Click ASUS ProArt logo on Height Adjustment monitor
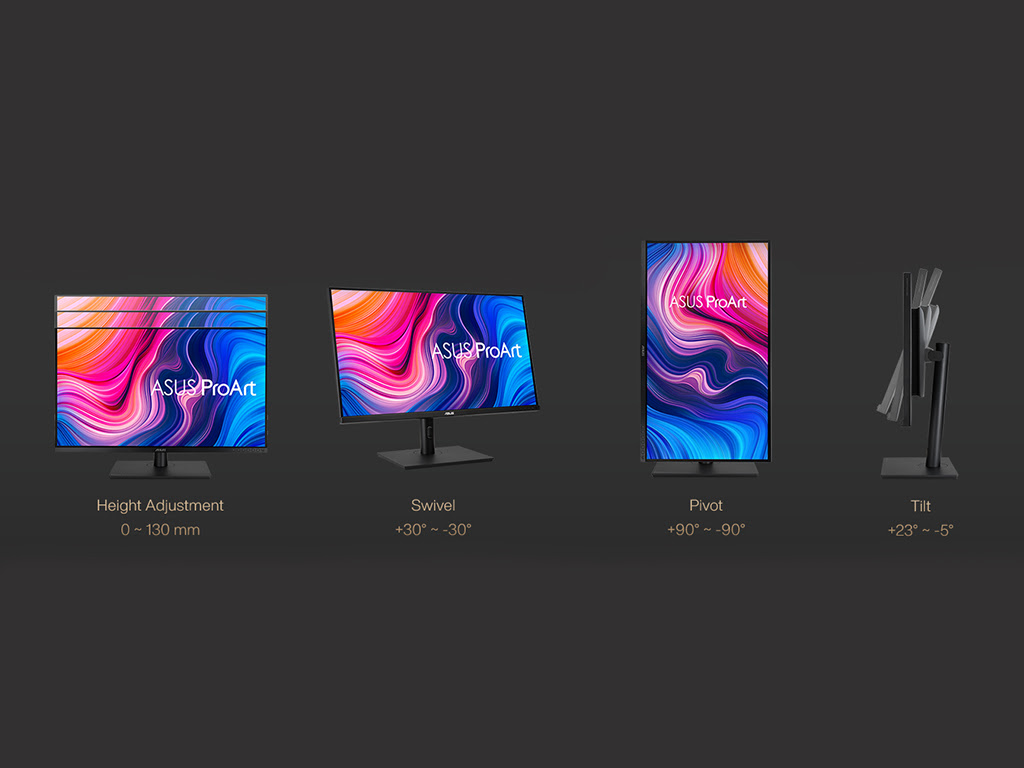 pos(204,387)
